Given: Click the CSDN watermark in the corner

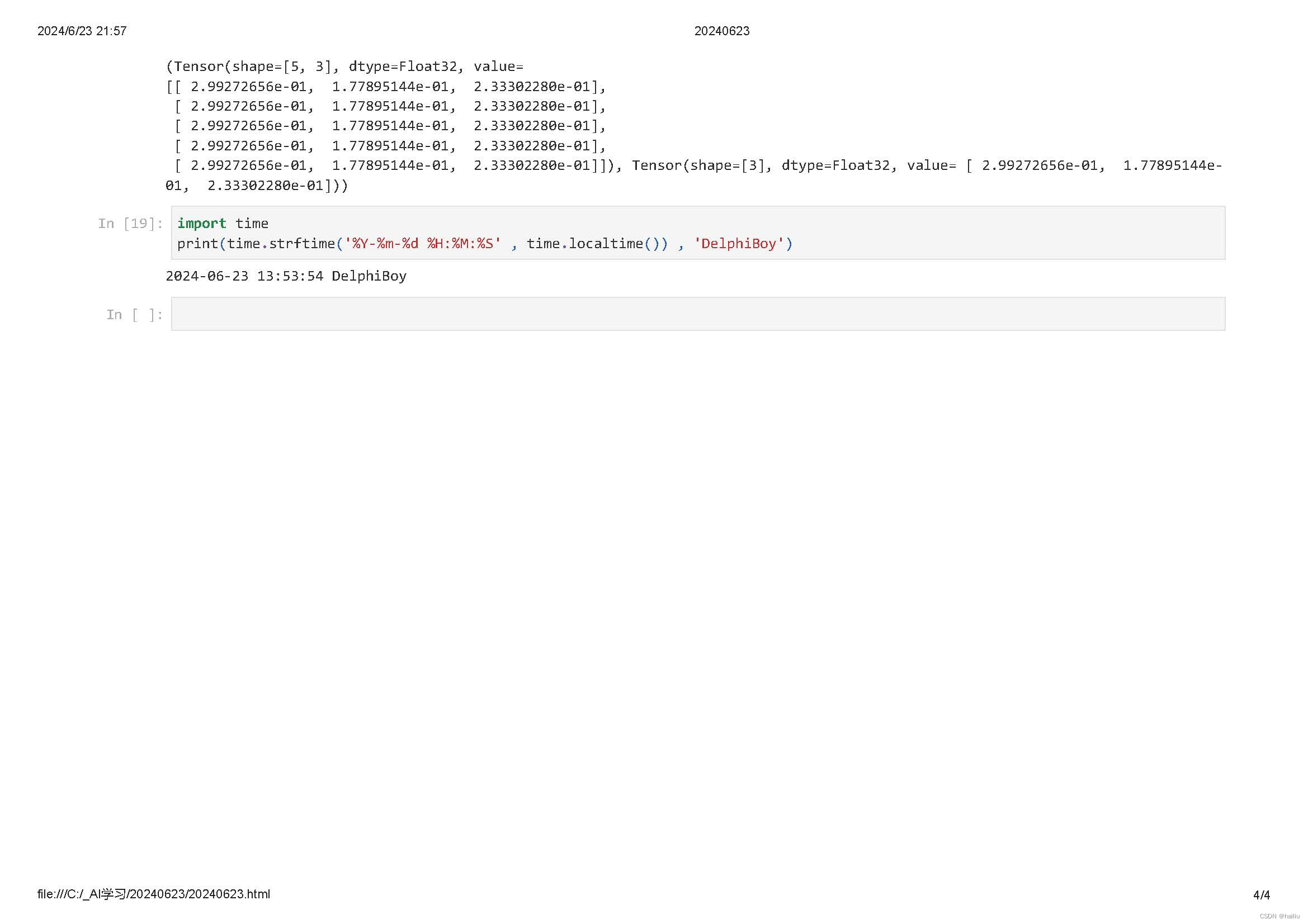Looking at the screenshot, I should point(1279,916).
